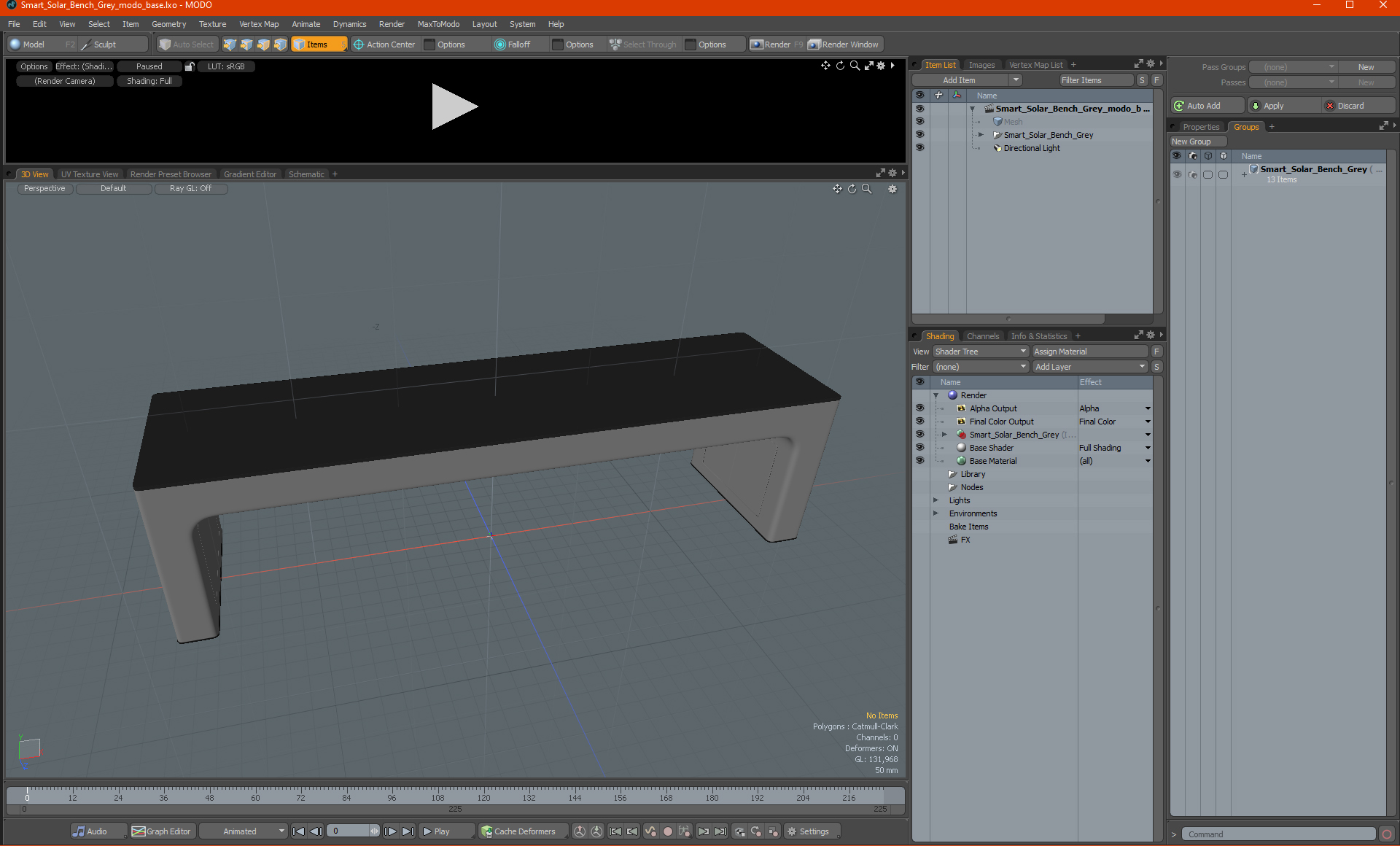Toggle visibility of Base Material layer
The width and height of the screenshot is (1400, 846).
[919, 461]
